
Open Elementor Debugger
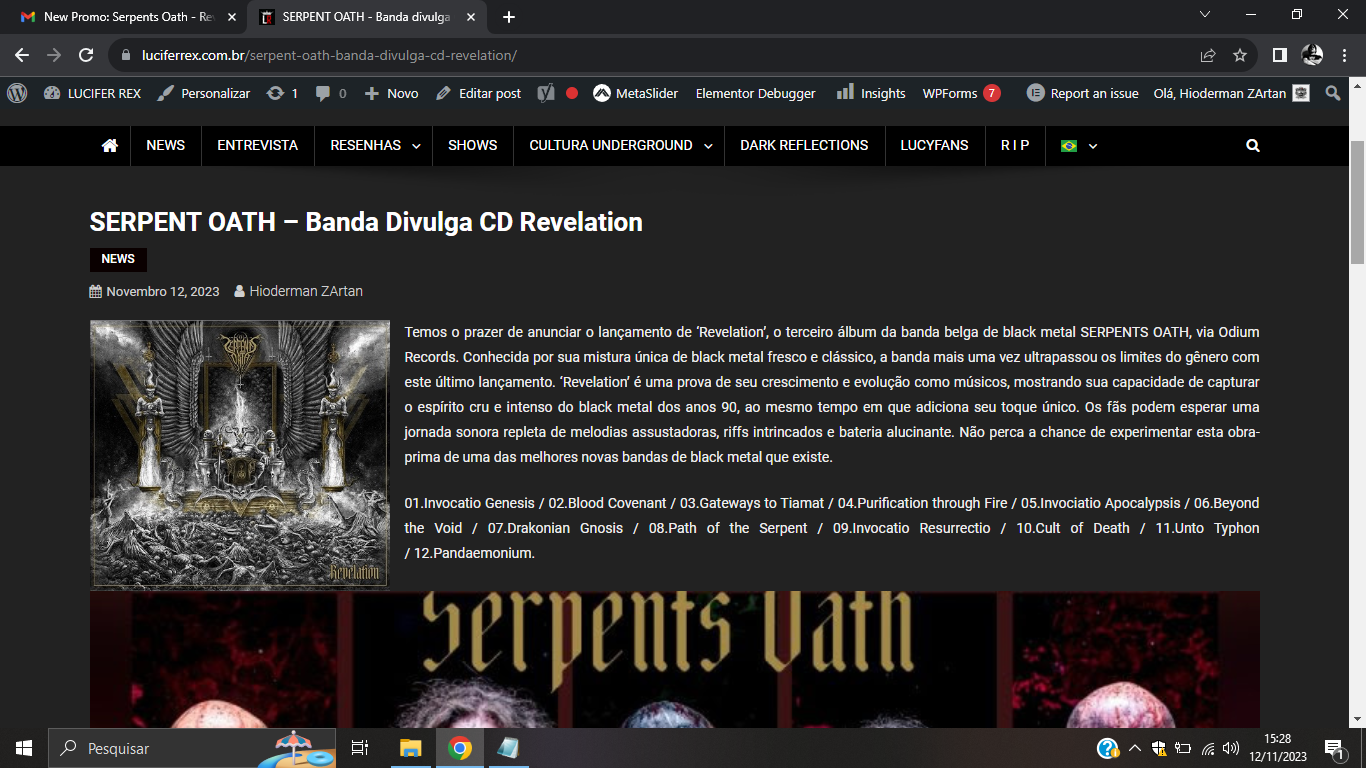(756, 93)
